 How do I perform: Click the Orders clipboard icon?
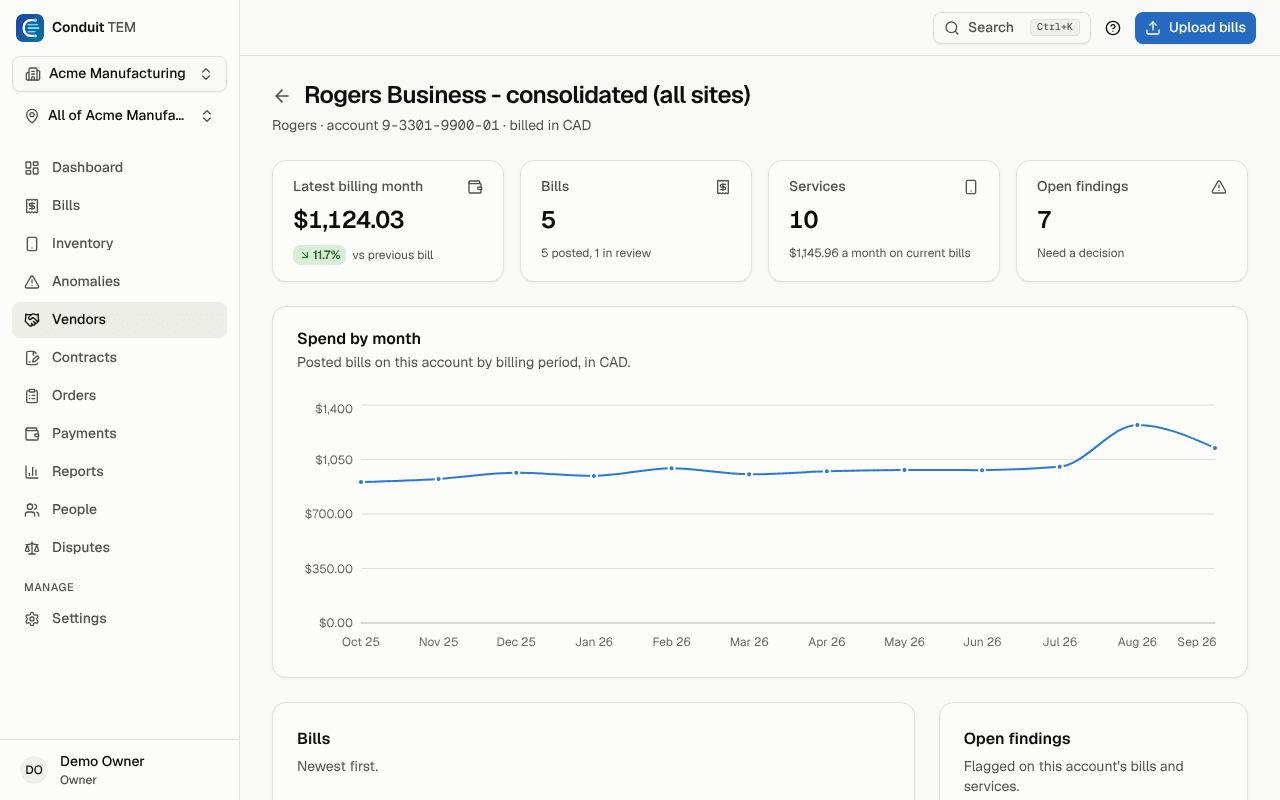[32, 396]
